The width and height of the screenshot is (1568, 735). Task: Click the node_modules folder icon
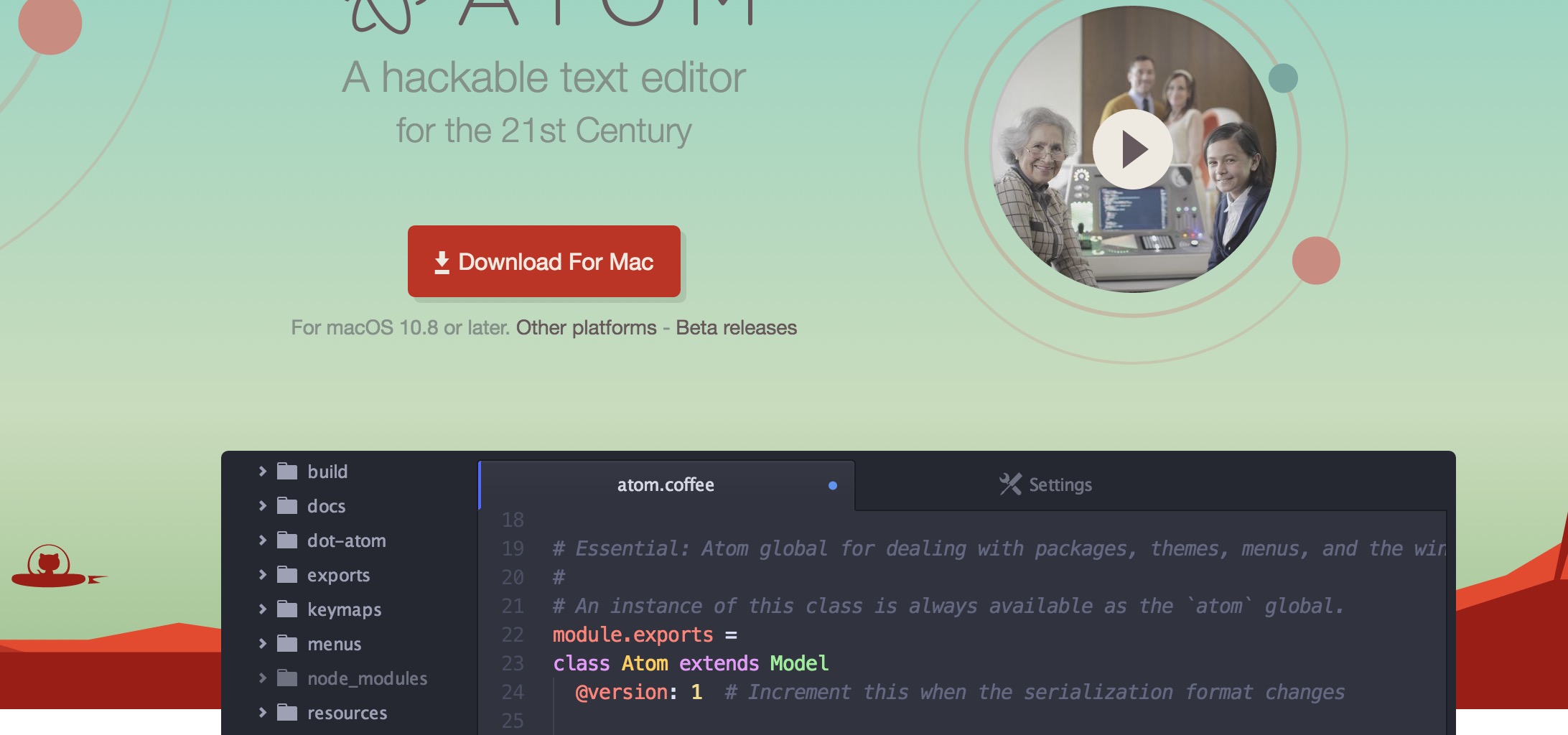(x=287, y=678)
